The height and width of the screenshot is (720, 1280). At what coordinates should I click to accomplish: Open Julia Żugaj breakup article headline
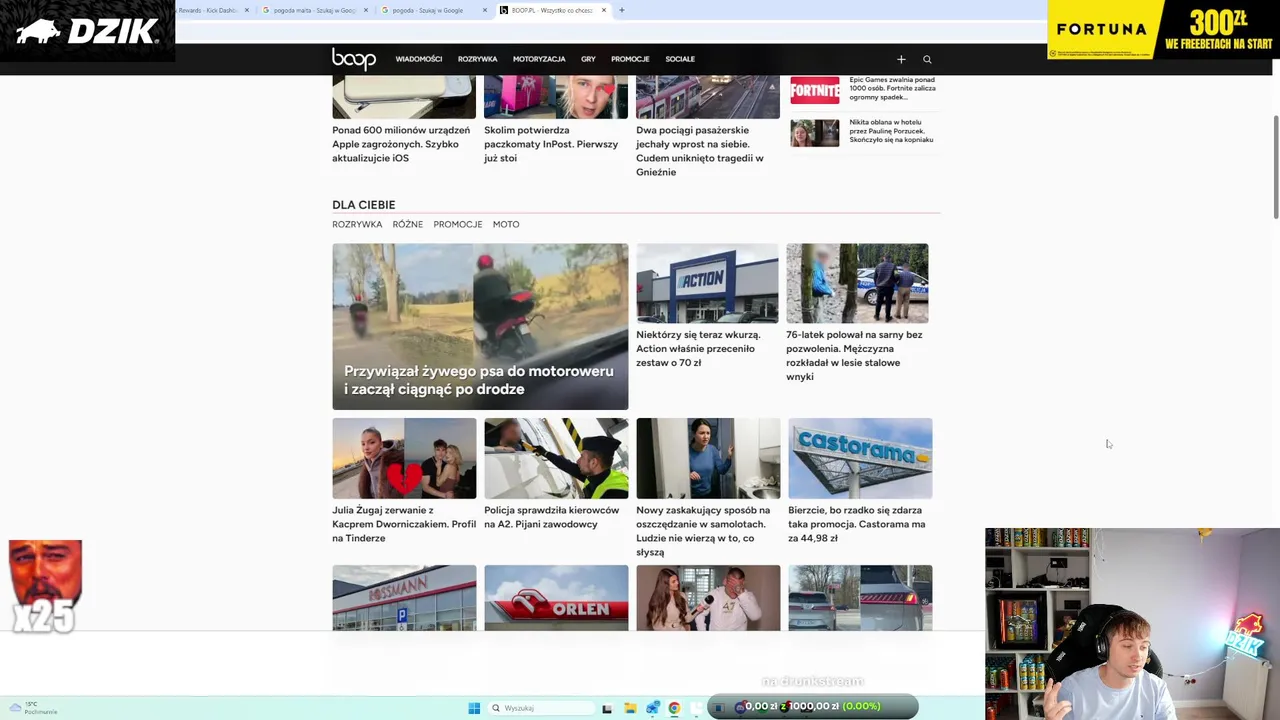pyautogui.click(x=404, y=524)
